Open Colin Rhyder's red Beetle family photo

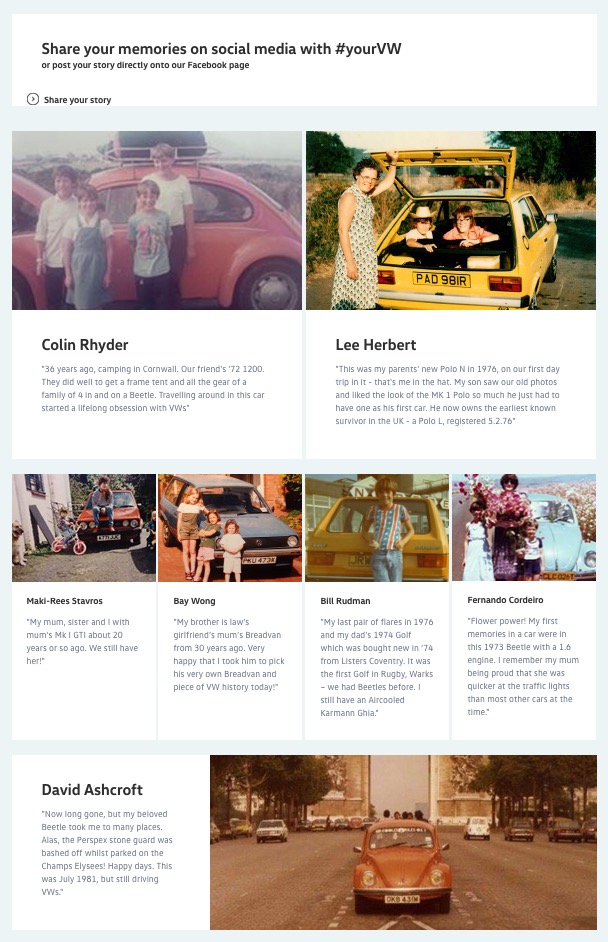pos(157,220)
